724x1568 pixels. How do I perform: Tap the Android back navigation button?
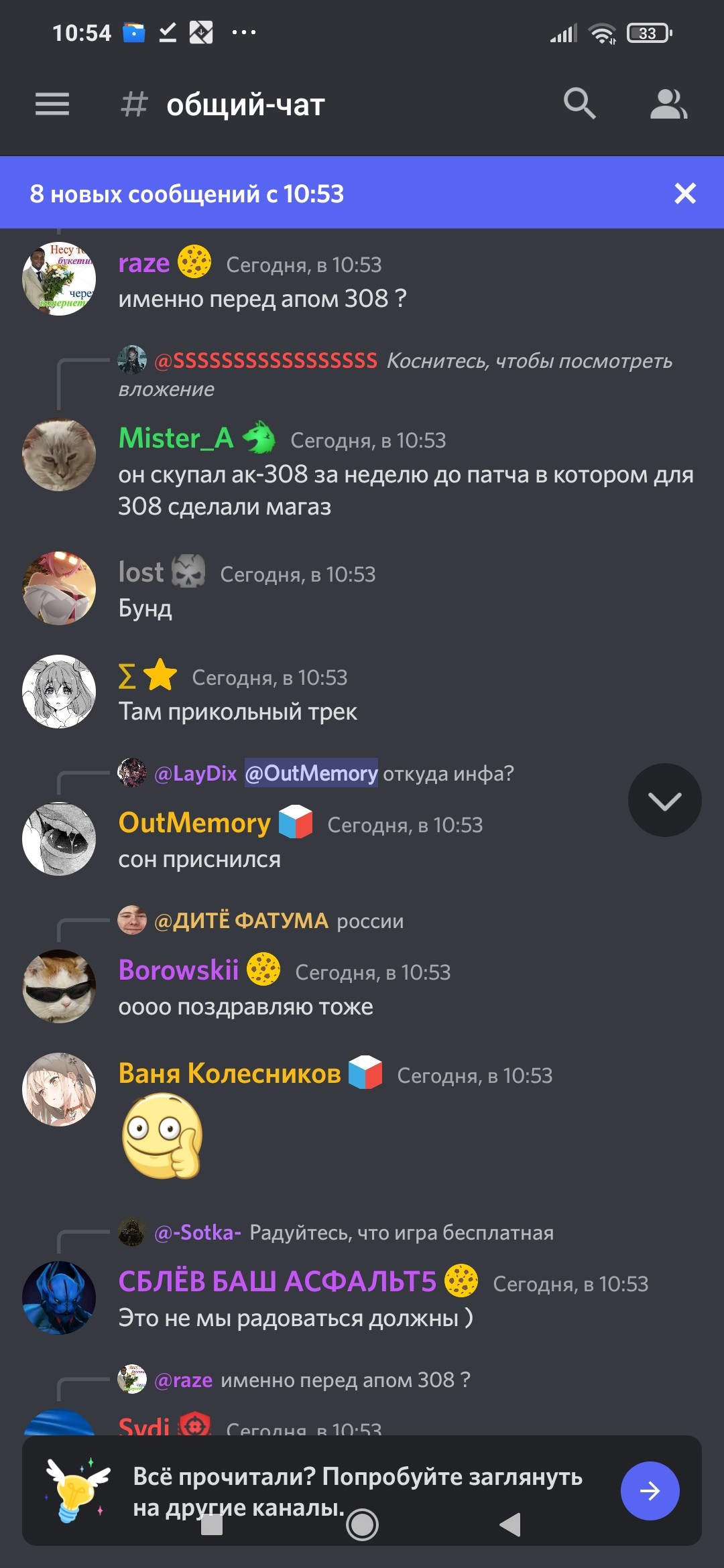510,1525
